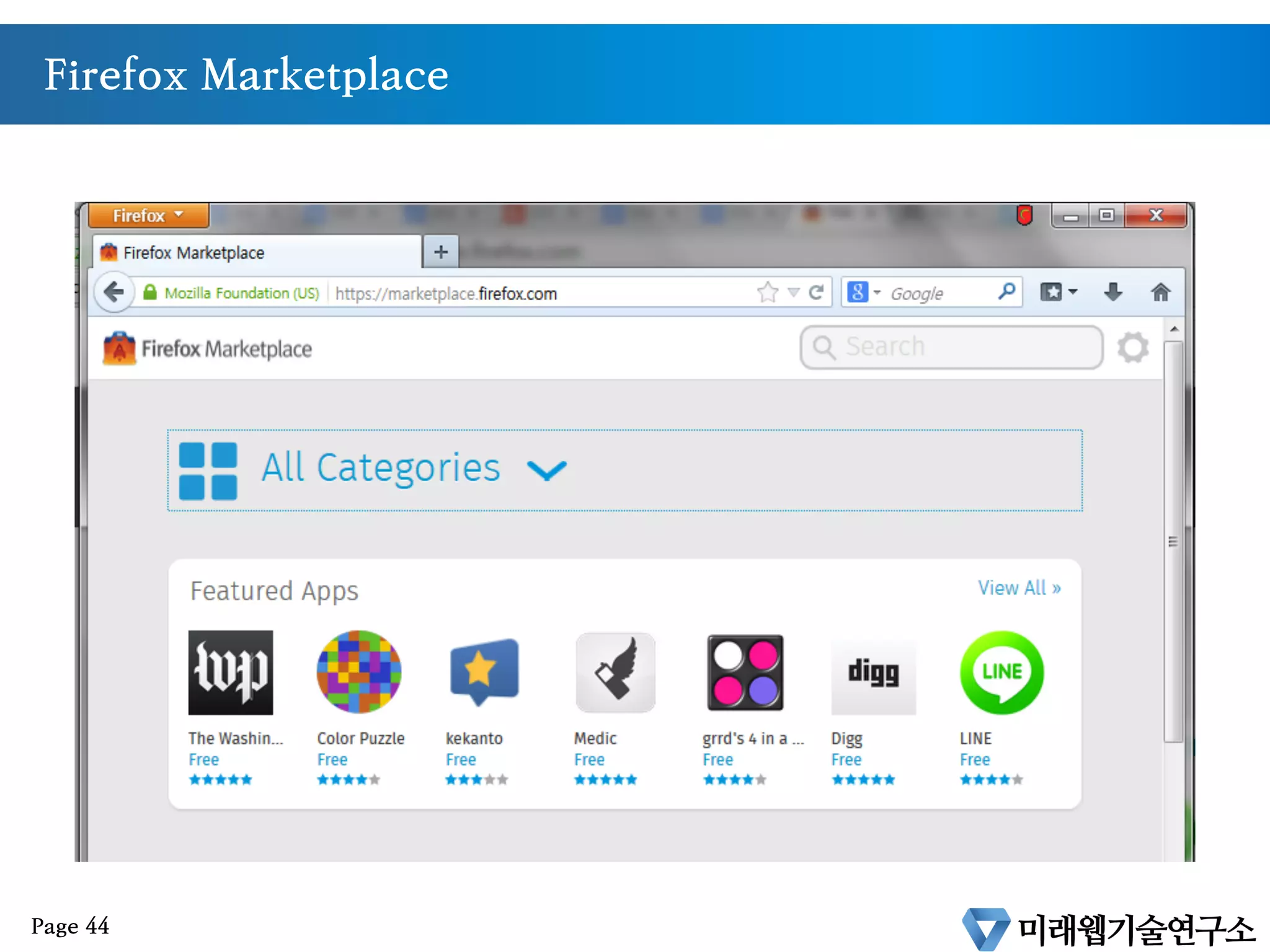1270x952 pixels.
Task: Click the 'Color Puzzle' app title
Action: pos(361,738)
